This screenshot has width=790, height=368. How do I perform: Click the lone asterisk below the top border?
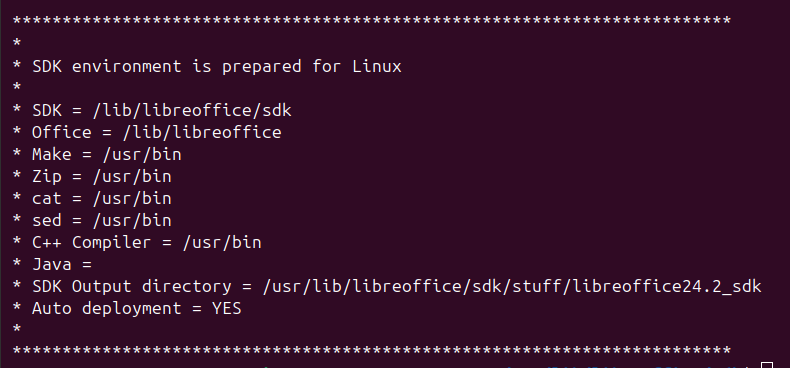tap(17, 44)
